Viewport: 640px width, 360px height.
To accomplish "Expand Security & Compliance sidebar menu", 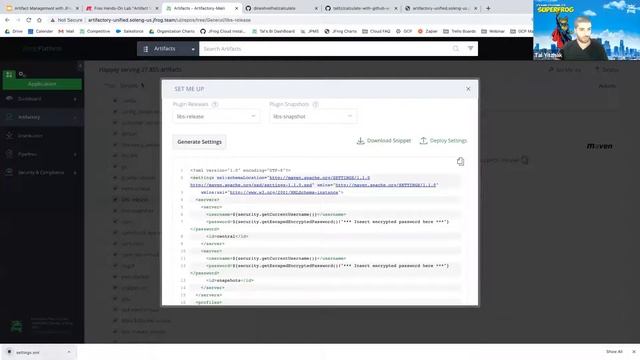I will pos(75,173).
